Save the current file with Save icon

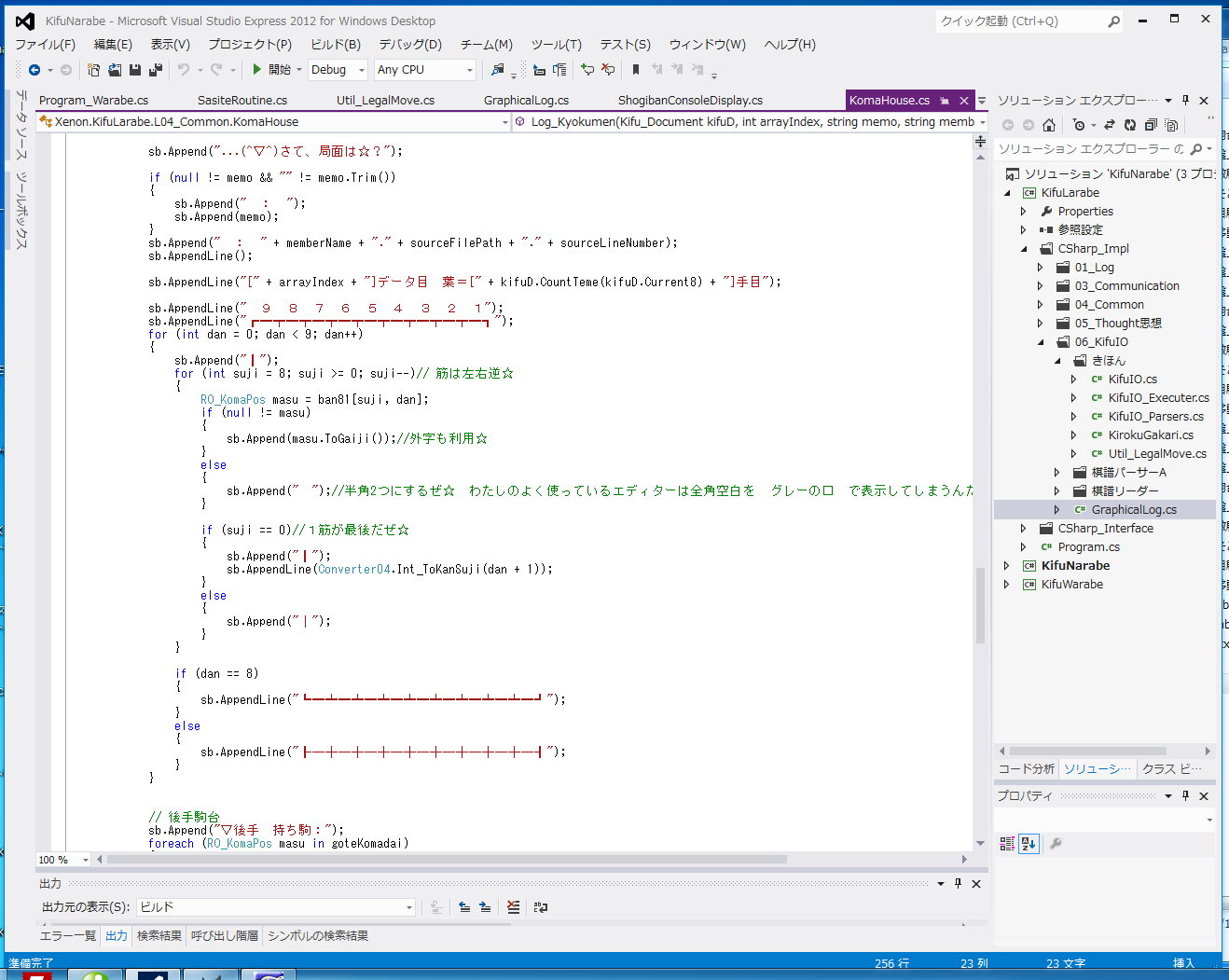135,70
